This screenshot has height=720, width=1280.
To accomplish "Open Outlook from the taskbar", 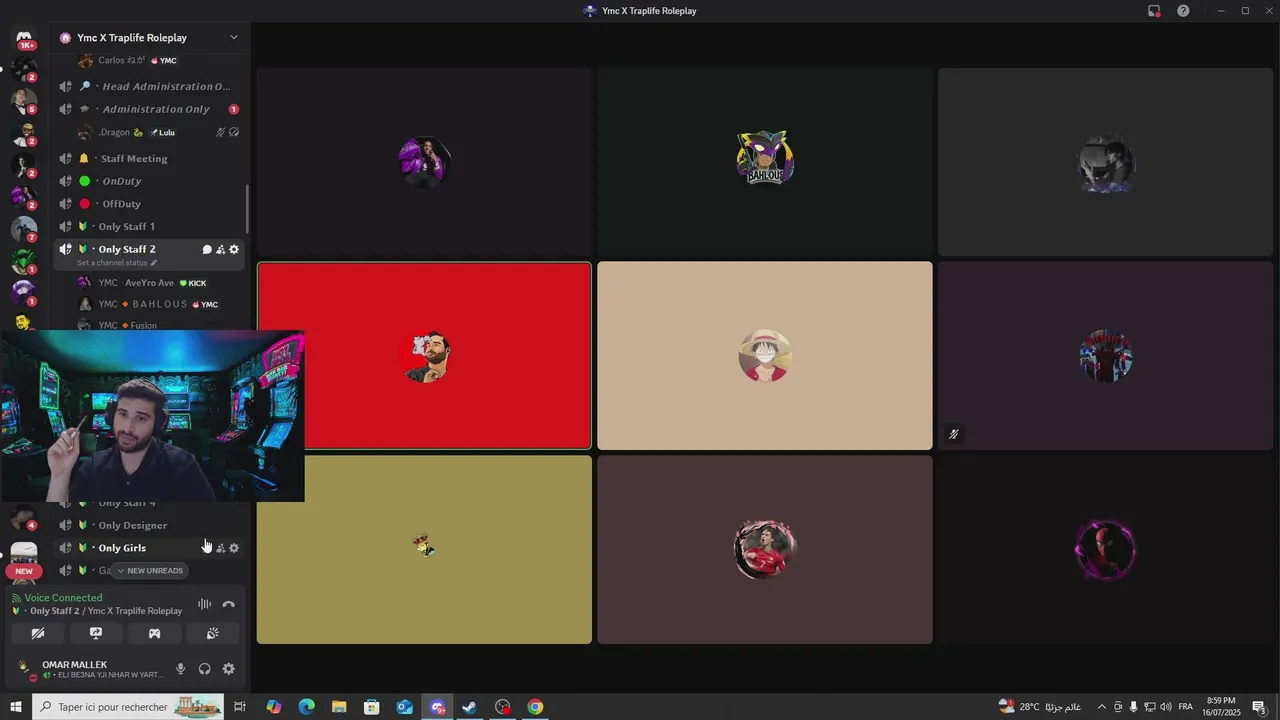I will tap(404, 707).
